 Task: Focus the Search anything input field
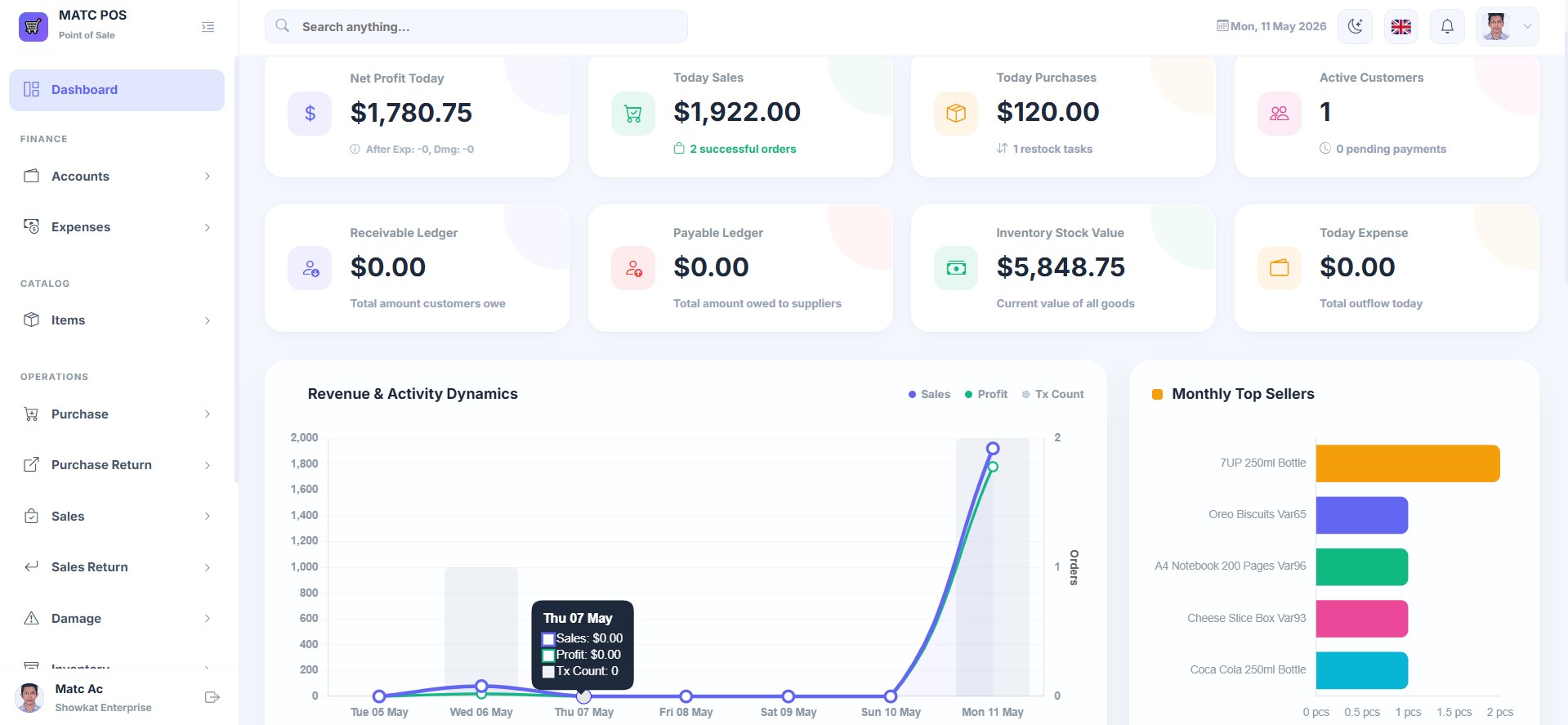(476, 26)
